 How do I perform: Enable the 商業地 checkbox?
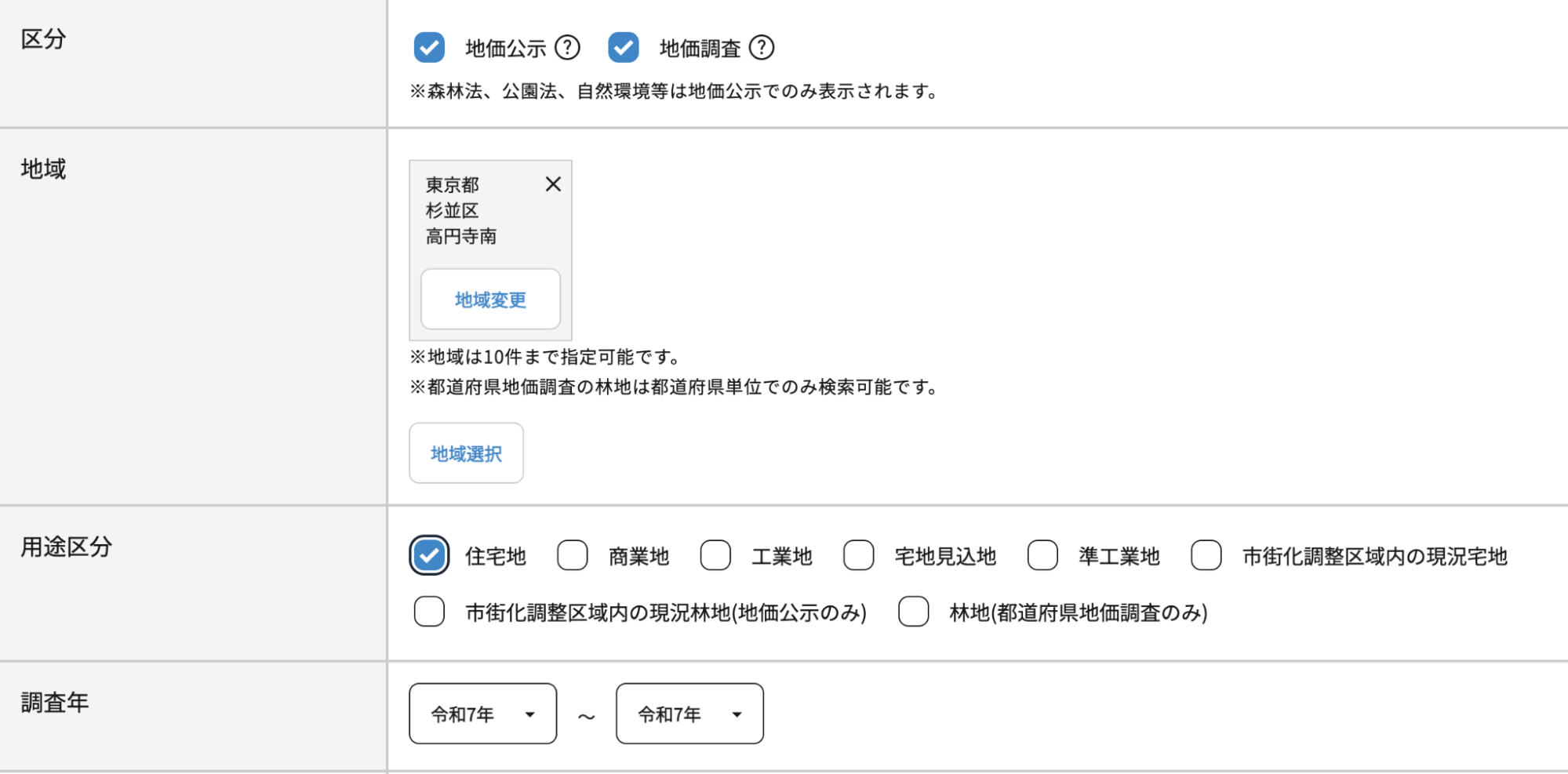[573, 556]
